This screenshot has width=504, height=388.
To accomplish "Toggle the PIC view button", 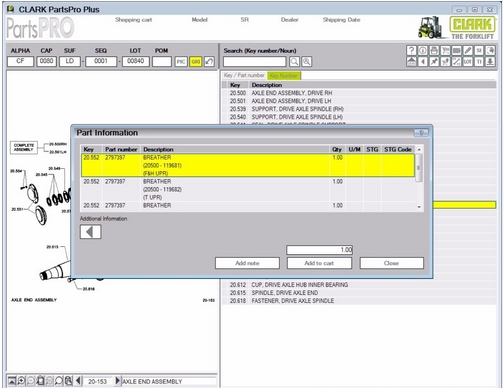I will click(x=181, y=62).
